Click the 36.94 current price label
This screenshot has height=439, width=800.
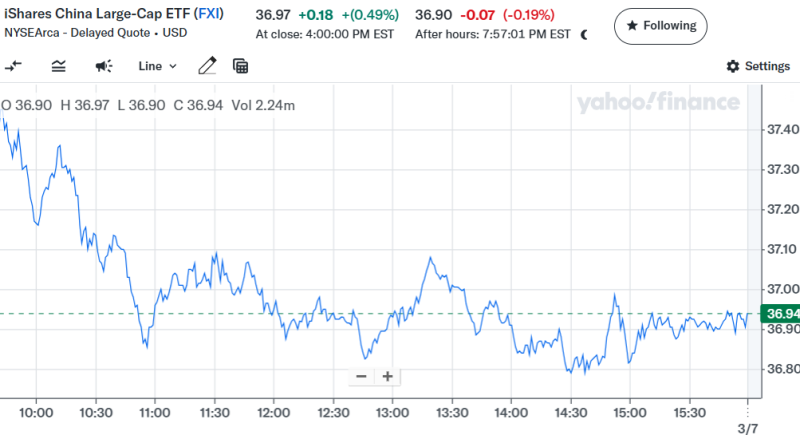pos(781,314)
